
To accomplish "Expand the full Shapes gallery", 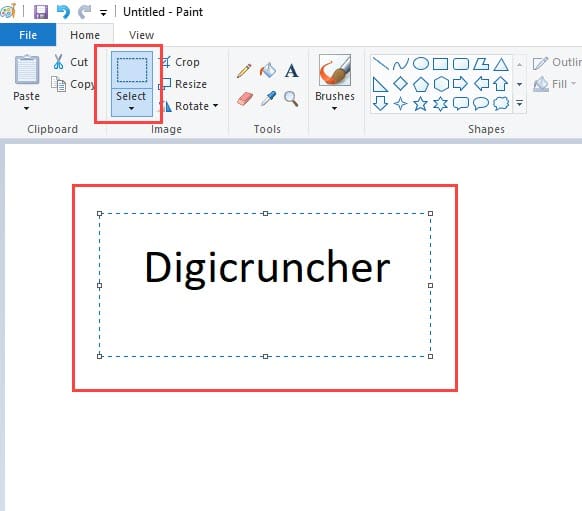I will click(520, 103).
